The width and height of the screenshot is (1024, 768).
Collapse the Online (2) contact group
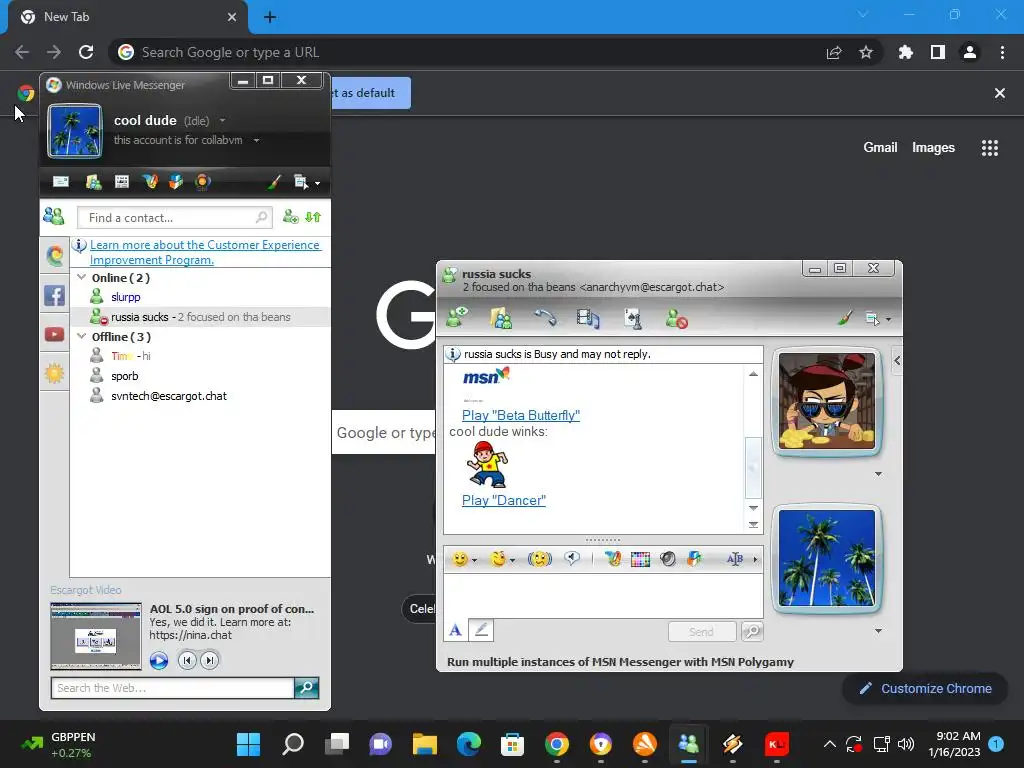click(x=82, y=277)
